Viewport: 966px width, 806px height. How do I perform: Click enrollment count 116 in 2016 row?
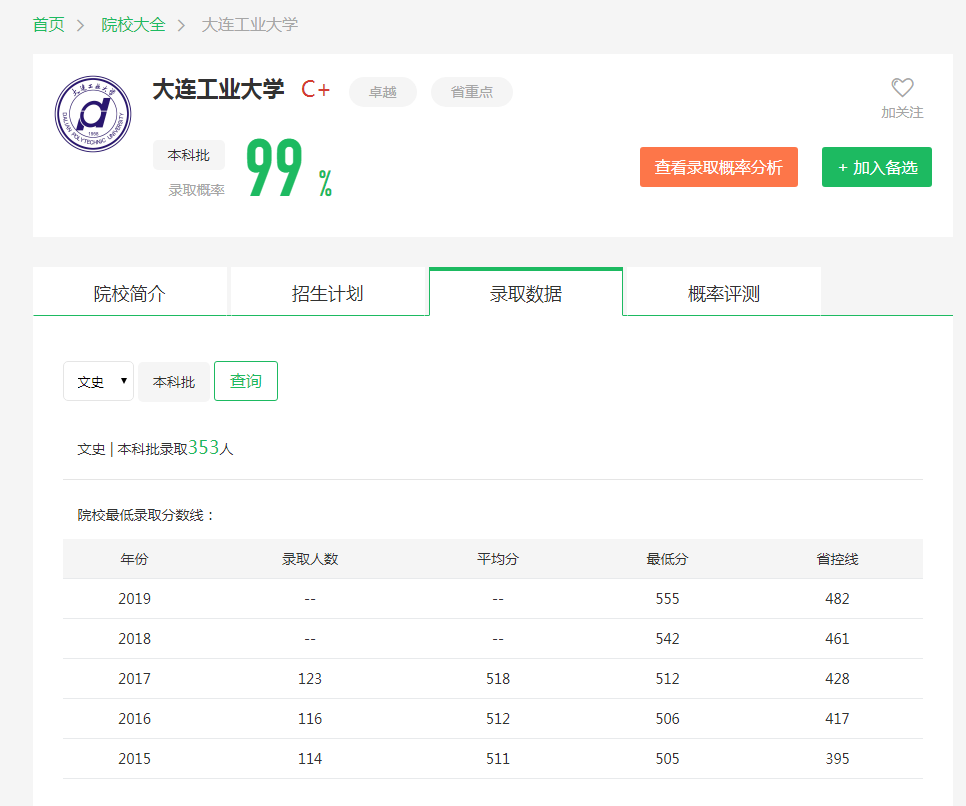310,718
